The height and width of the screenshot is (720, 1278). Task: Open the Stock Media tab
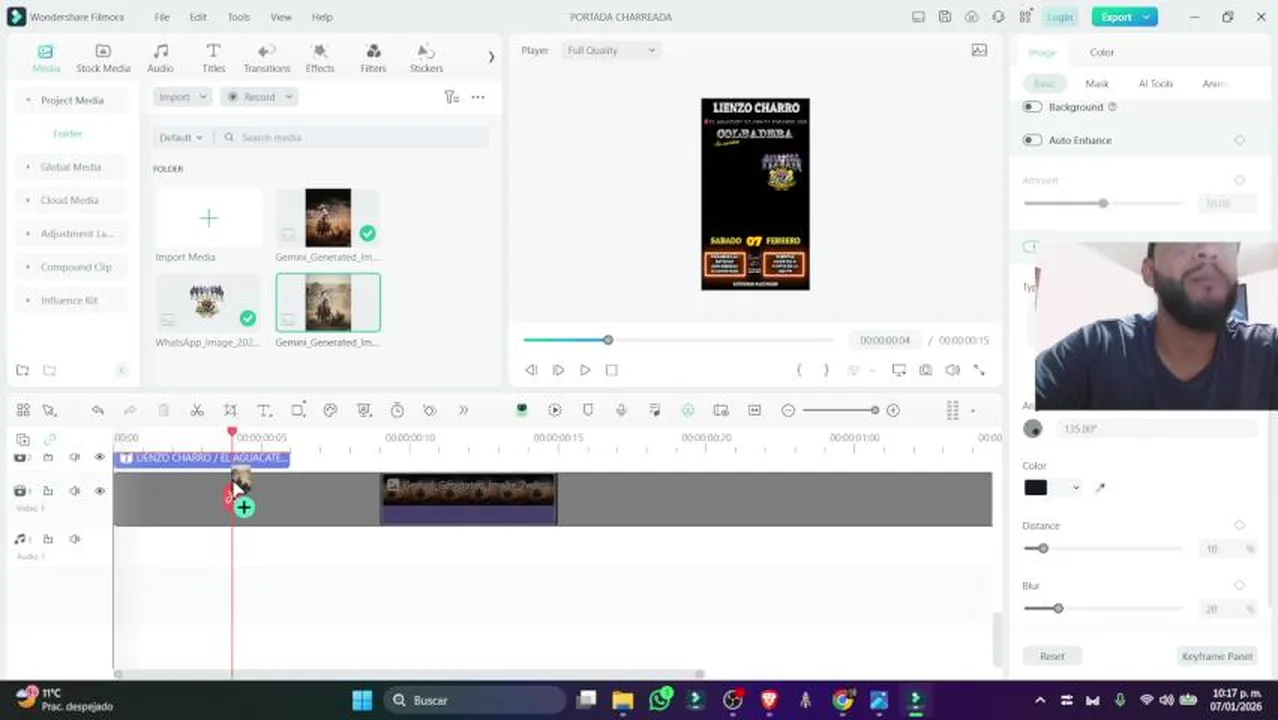click(103, 59)
